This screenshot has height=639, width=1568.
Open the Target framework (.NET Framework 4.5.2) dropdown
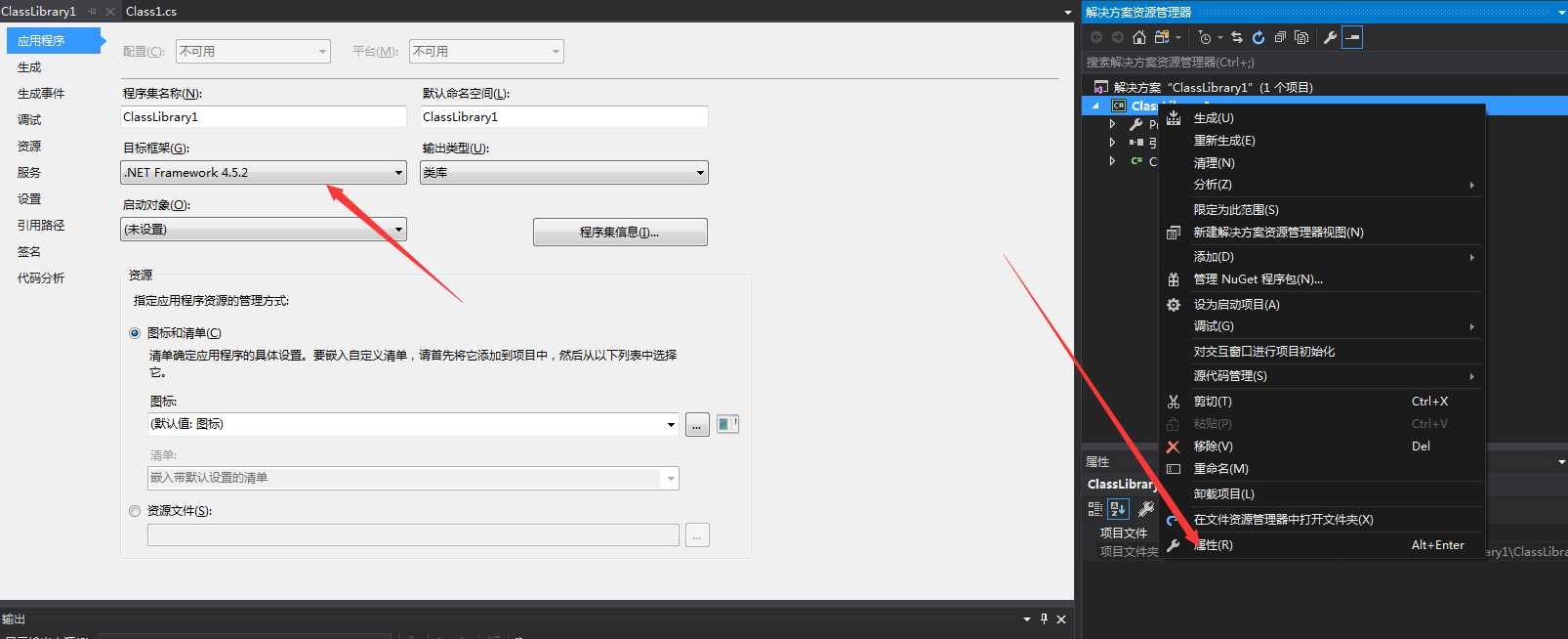point(264,173)
